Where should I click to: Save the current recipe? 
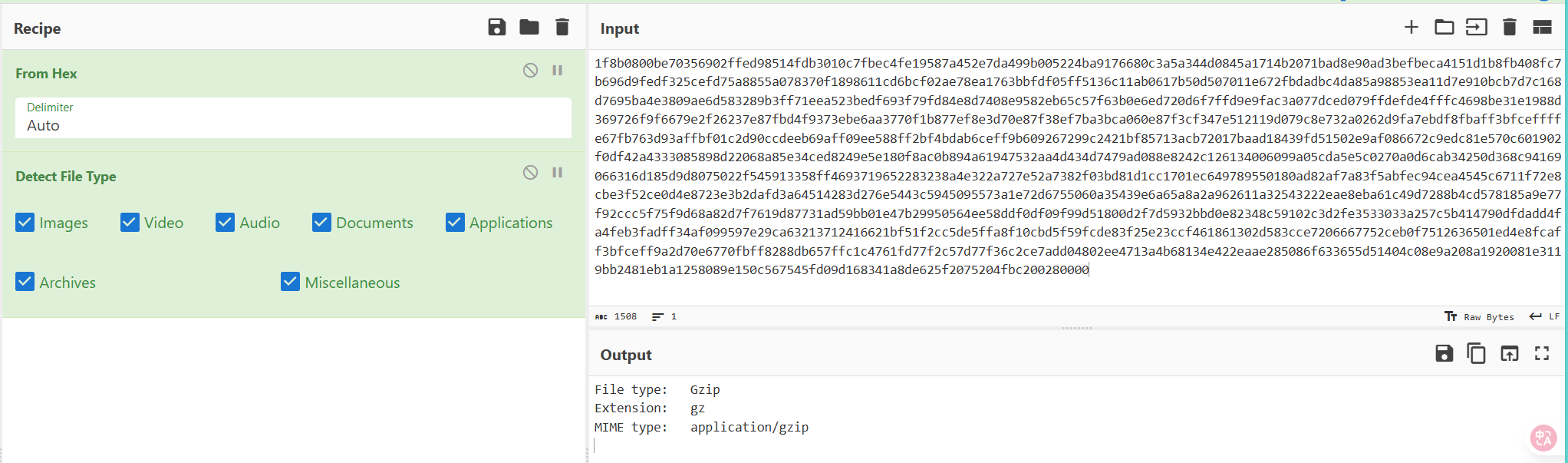(x=496, y=28)
